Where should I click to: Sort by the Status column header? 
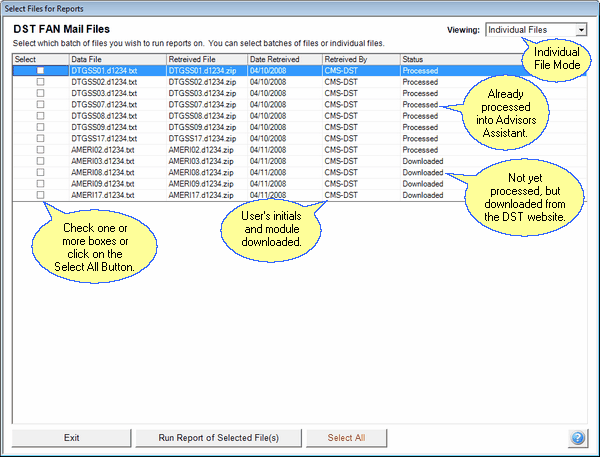pos(461,59)
